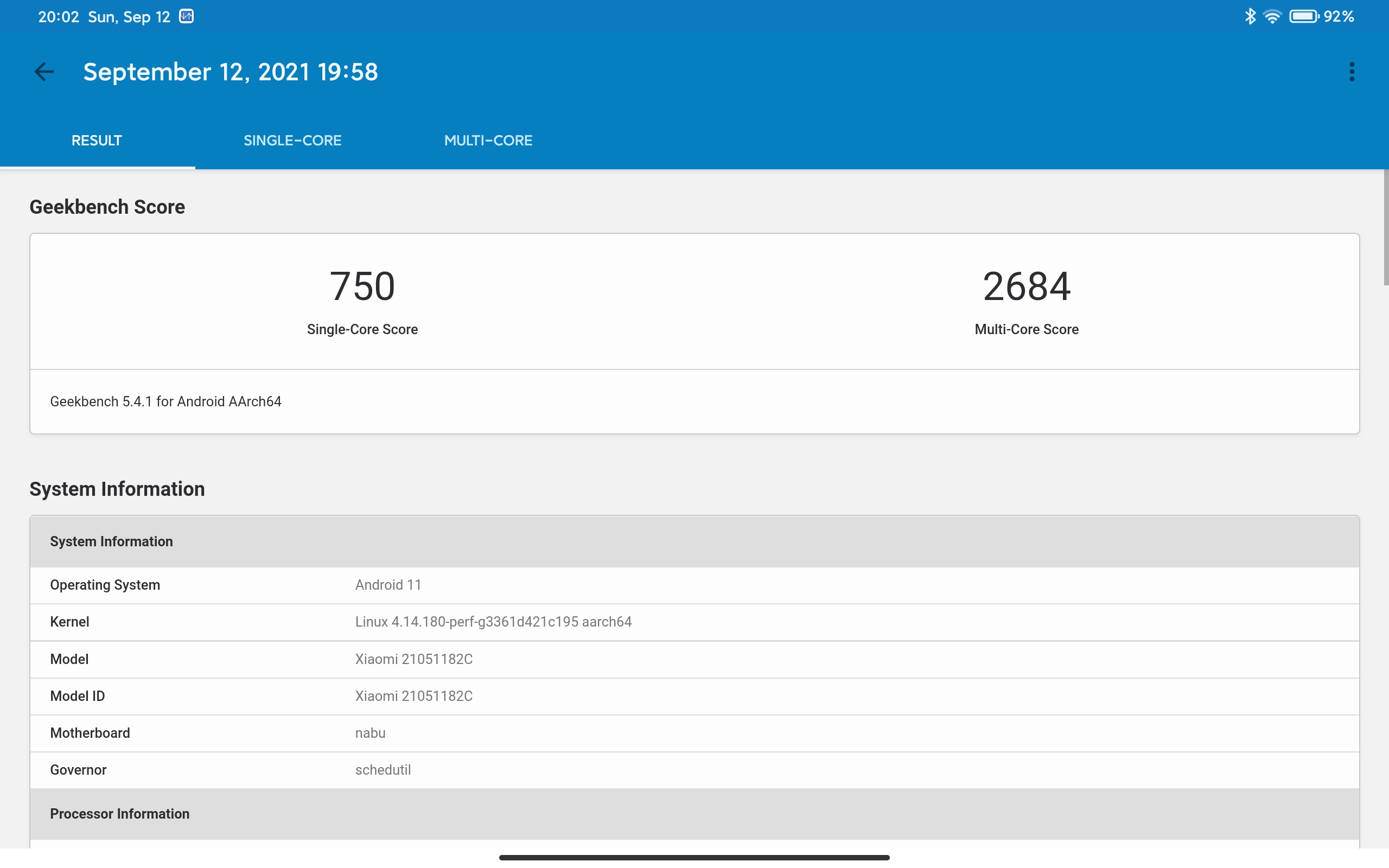1389x868 pixels.
Task: Tap the status bar clock 20:02
Action: click(59, 17)
